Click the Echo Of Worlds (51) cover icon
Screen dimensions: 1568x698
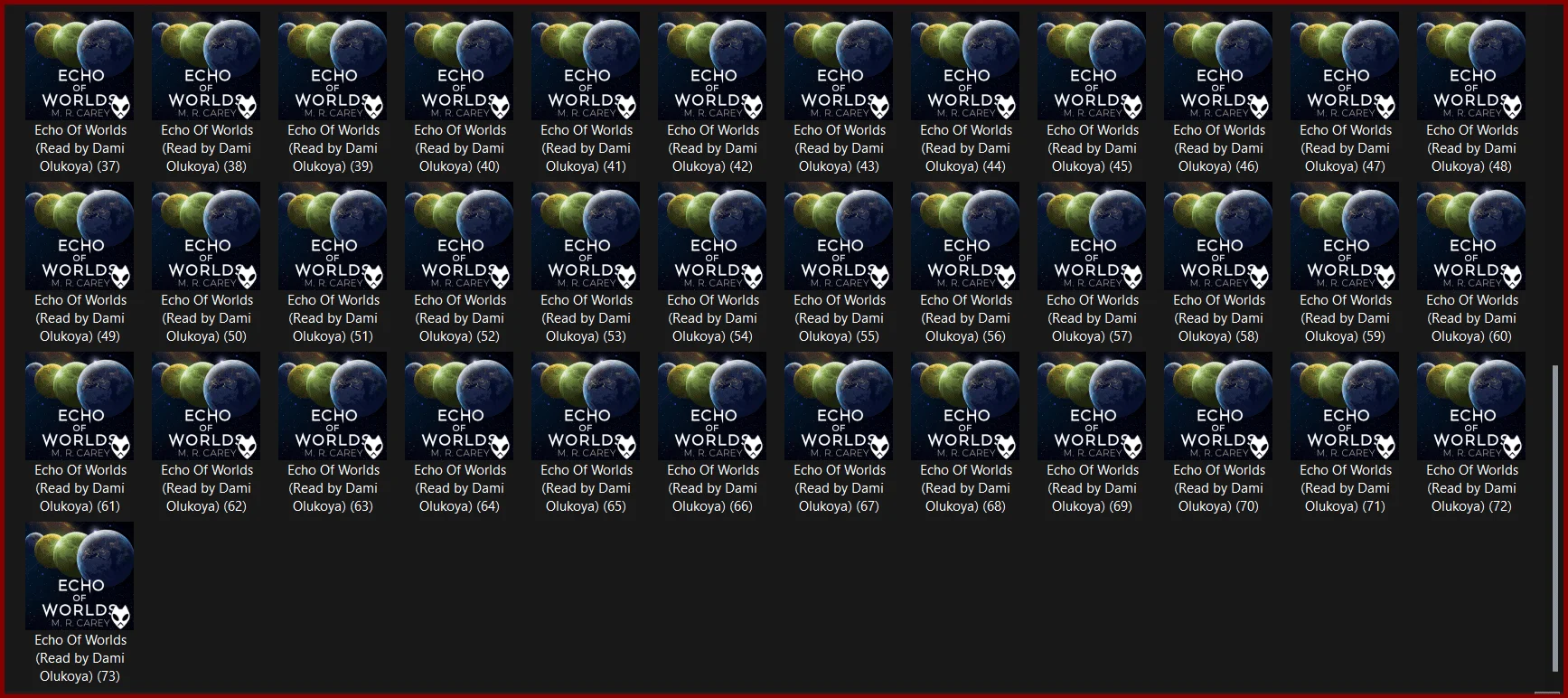[x=333, y=236]
